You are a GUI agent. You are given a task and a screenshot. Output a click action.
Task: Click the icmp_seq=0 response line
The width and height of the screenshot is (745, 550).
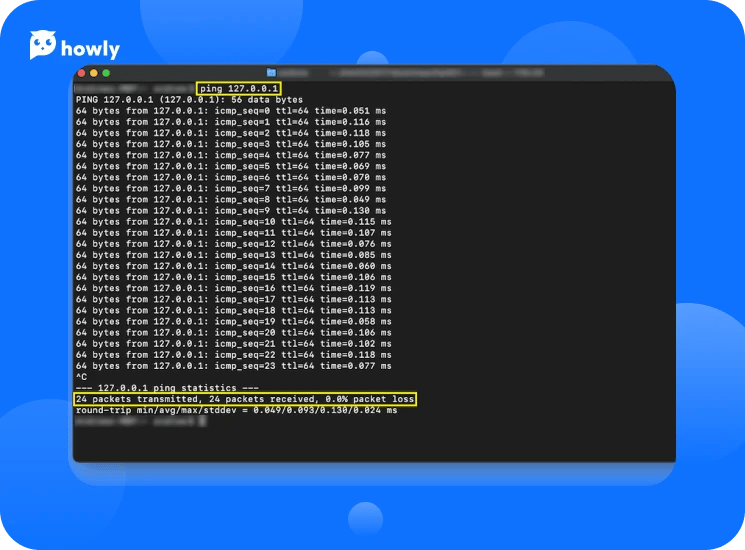pos(230,111)
